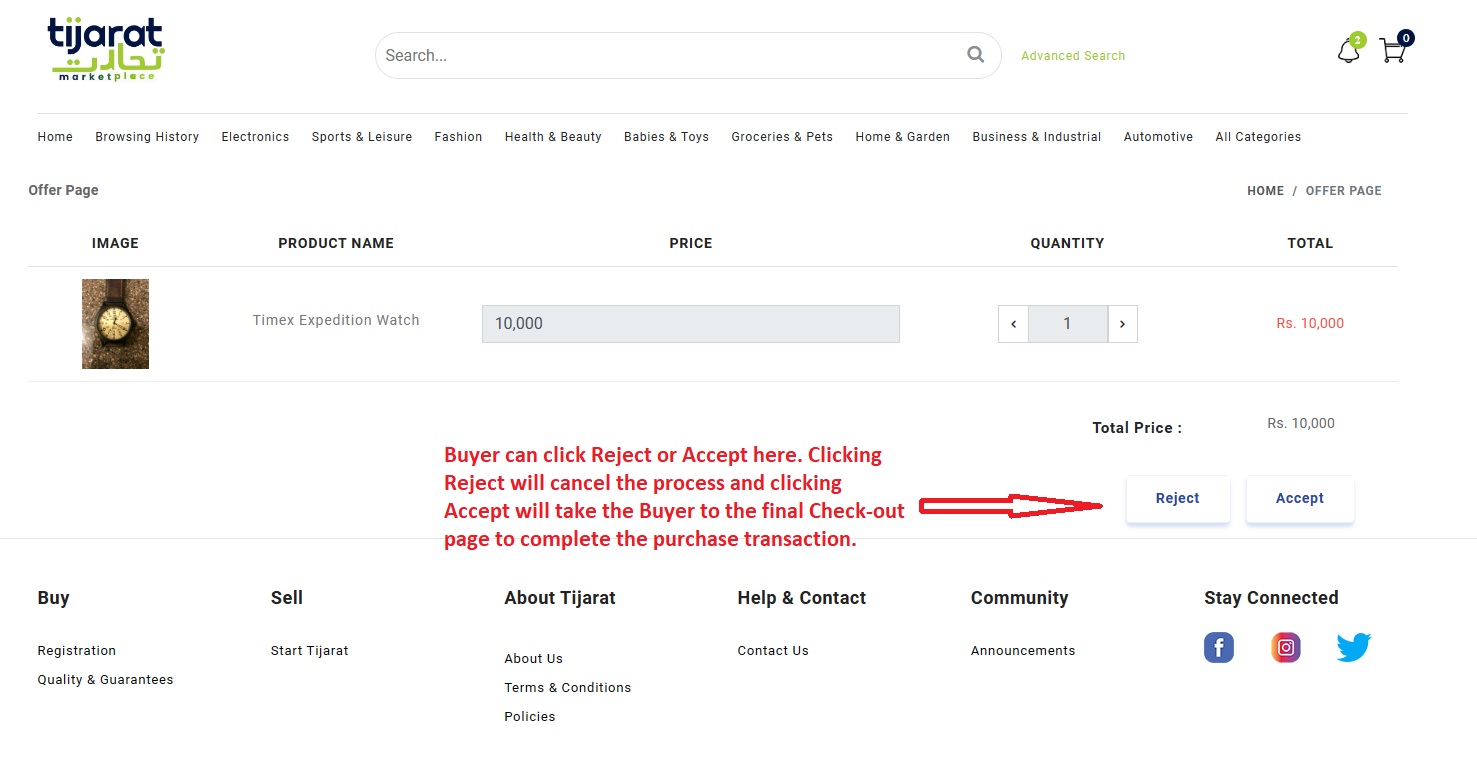Open Babies & Toys category

666,137
